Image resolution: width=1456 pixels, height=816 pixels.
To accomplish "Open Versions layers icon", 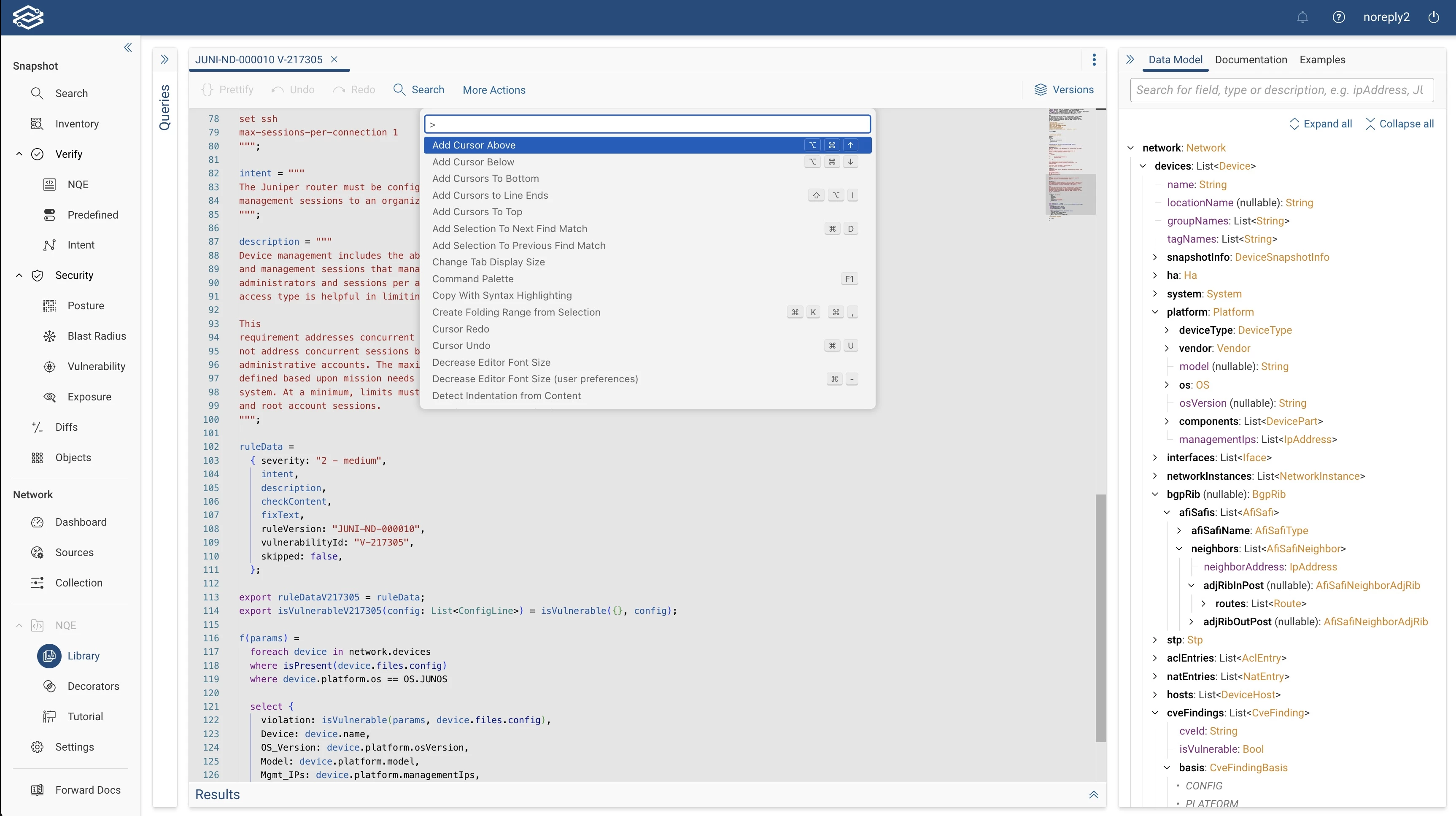I will pos(1041,89).
